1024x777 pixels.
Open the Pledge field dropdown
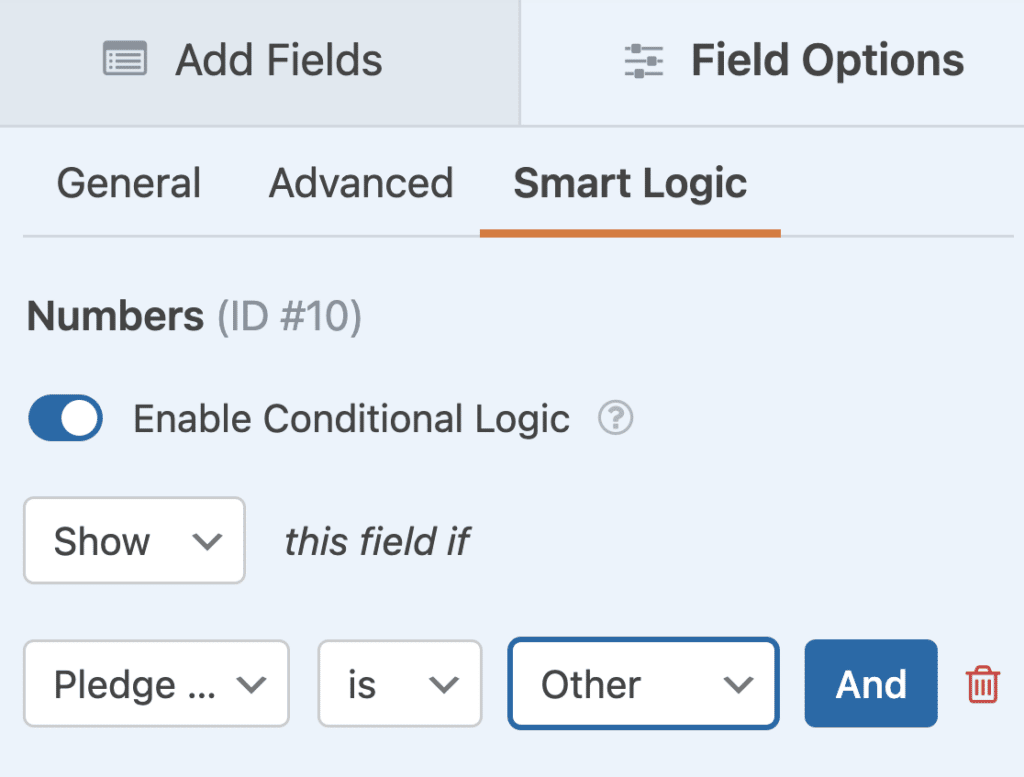[x=155, y=684]
